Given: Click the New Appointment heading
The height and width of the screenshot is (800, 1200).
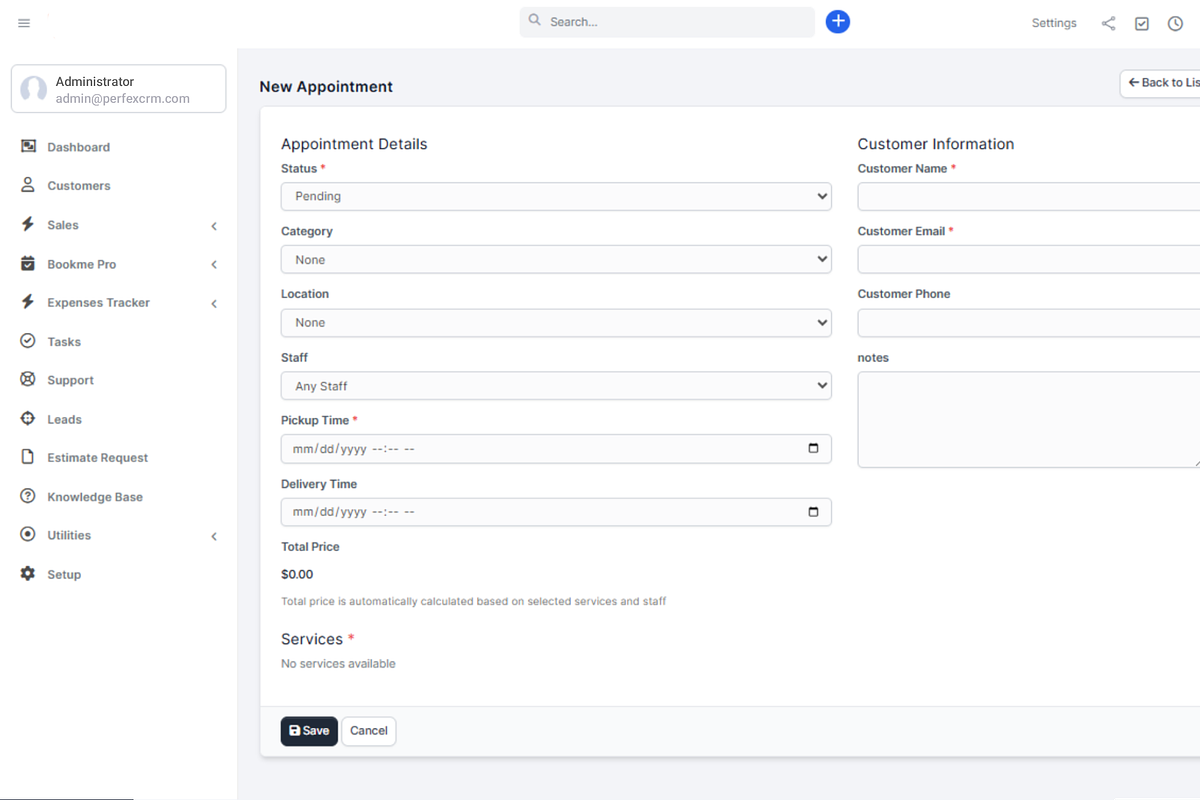Looking at the screenshot, I should point(326,87).
